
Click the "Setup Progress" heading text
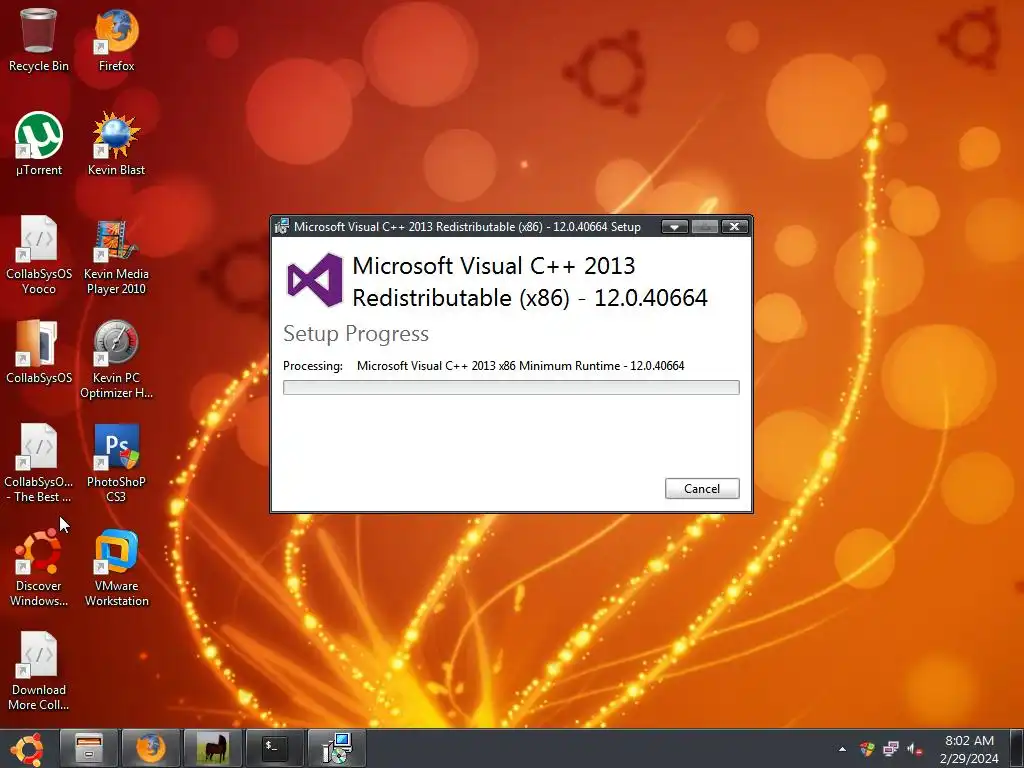pos(356,334)
